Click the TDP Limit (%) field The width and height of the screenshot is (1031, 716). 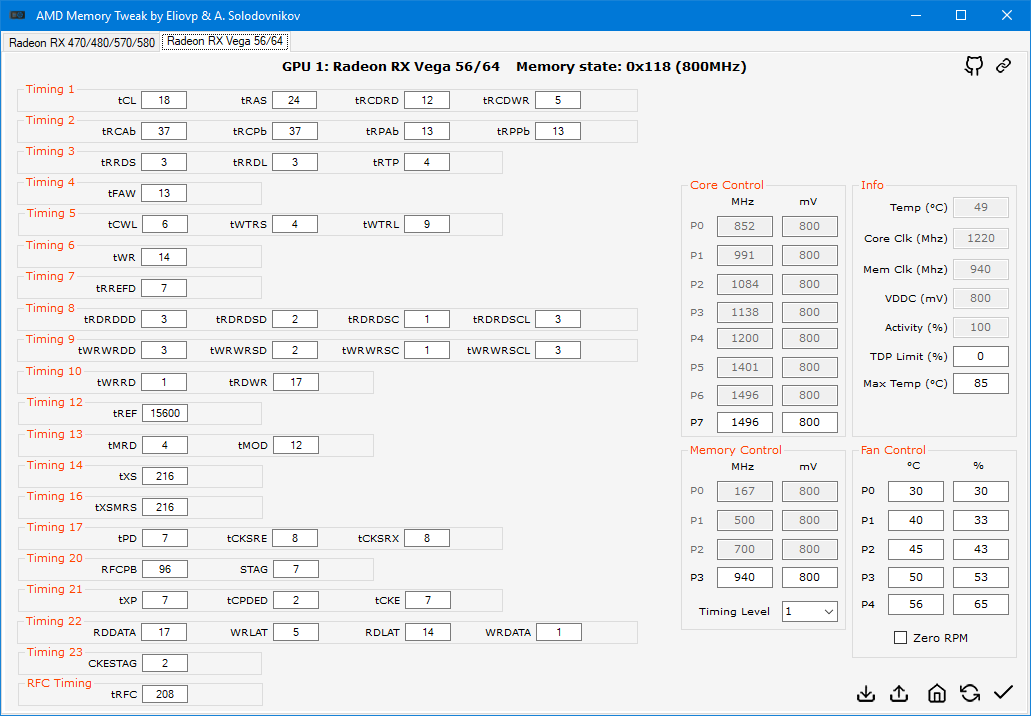[980, 356]
